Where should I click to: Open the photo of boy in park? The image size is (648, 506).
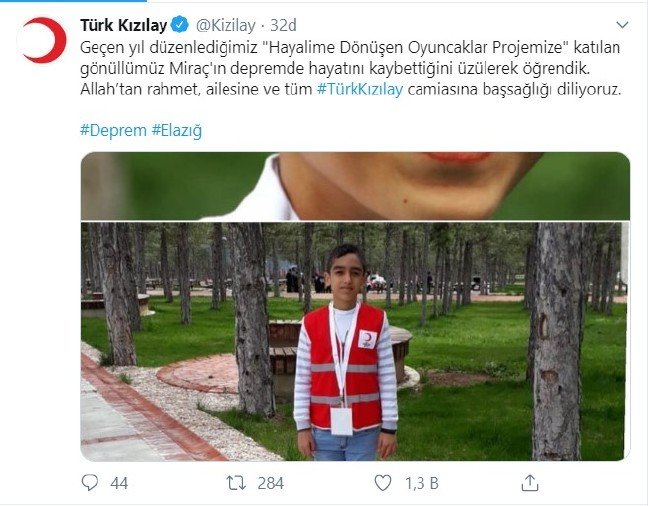[x=355, y=341]
